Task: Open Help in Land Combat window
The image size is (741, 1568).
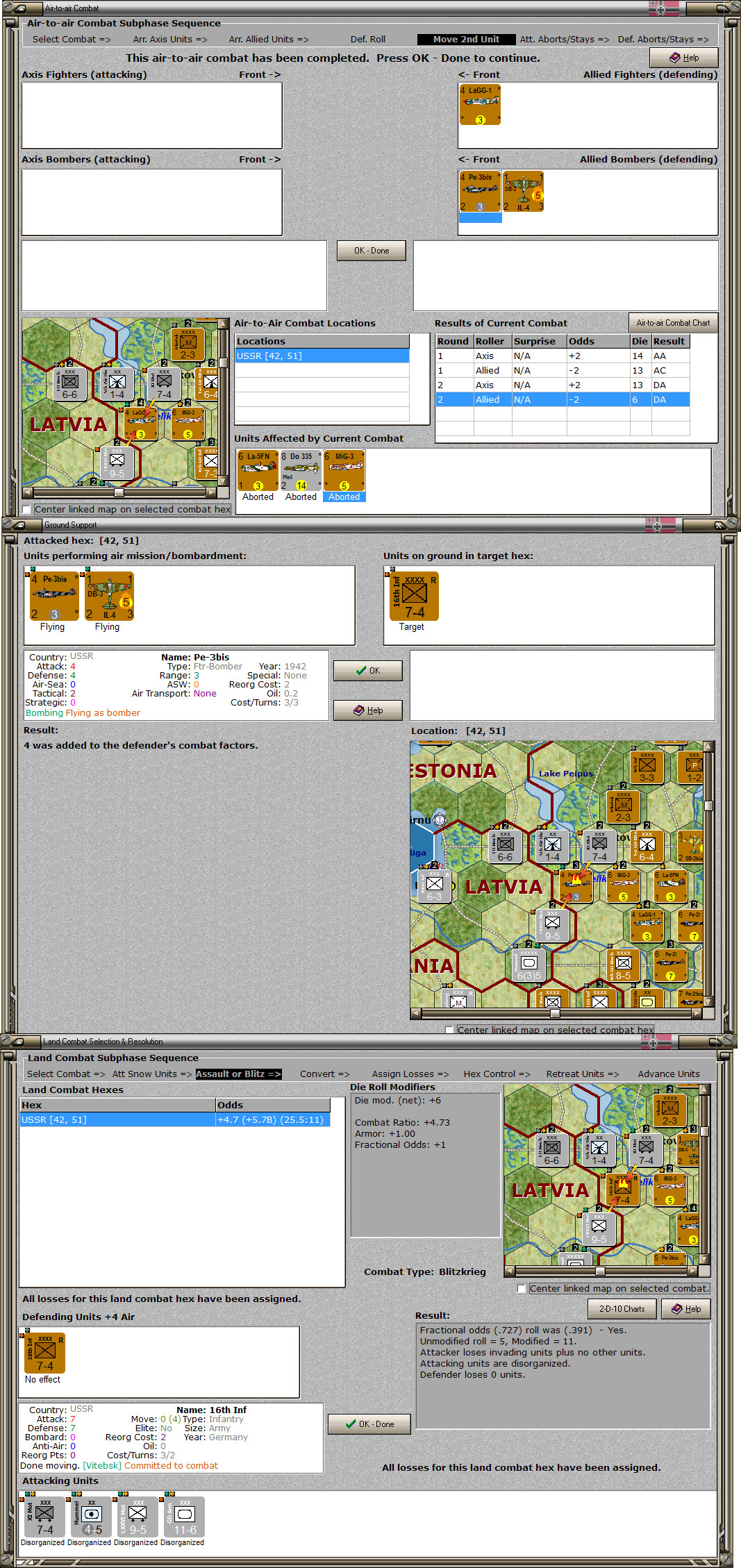Action: pyautogui.click(x=686, y=1309)
